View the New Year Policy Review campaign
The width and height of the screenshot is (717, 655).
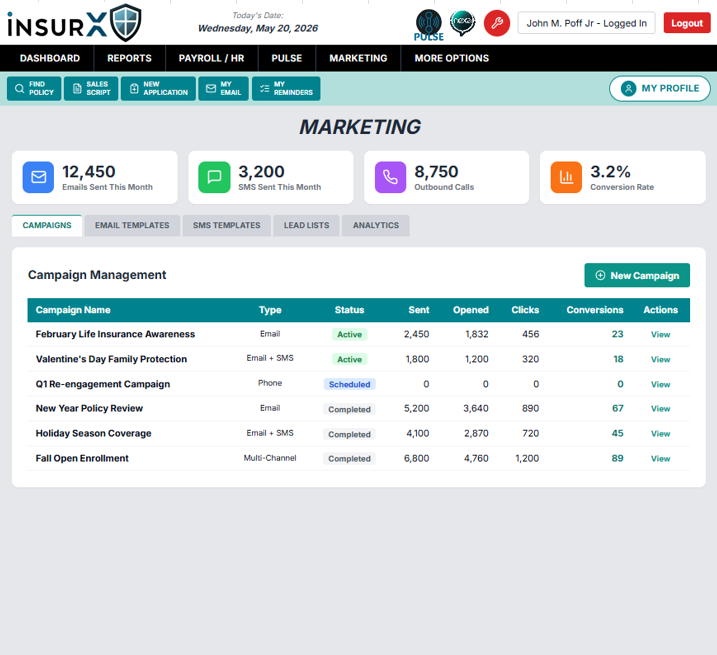660,409
